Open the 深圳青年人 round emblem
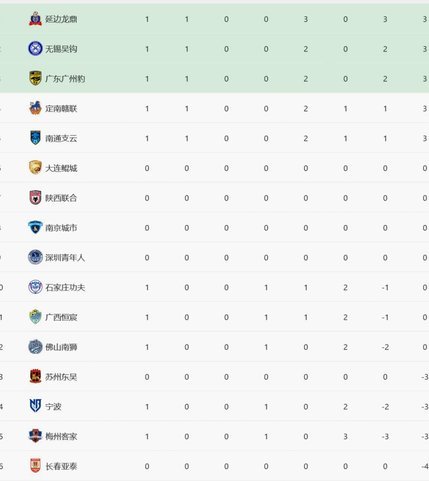The image size is (429, 481). 35,257
